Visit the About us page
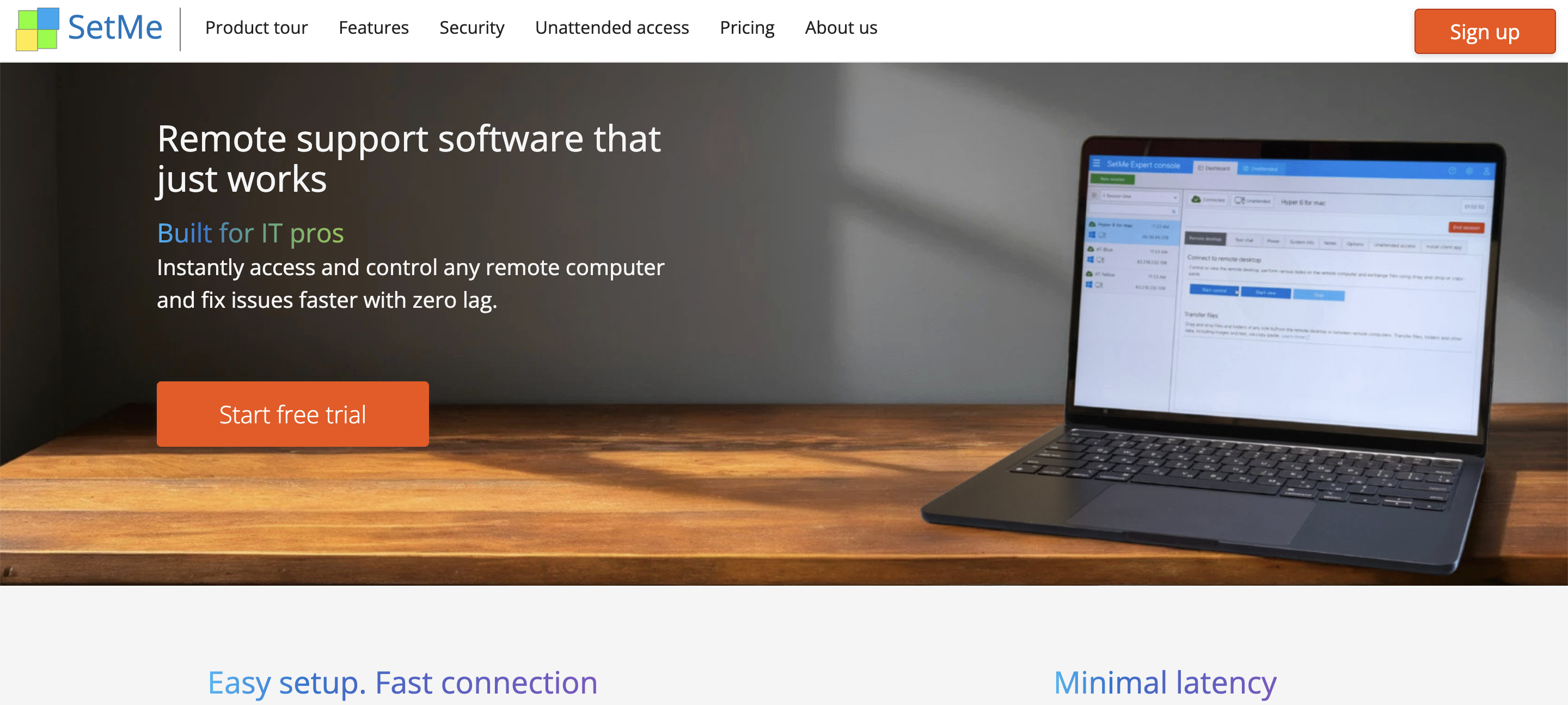 click(841, 27)
